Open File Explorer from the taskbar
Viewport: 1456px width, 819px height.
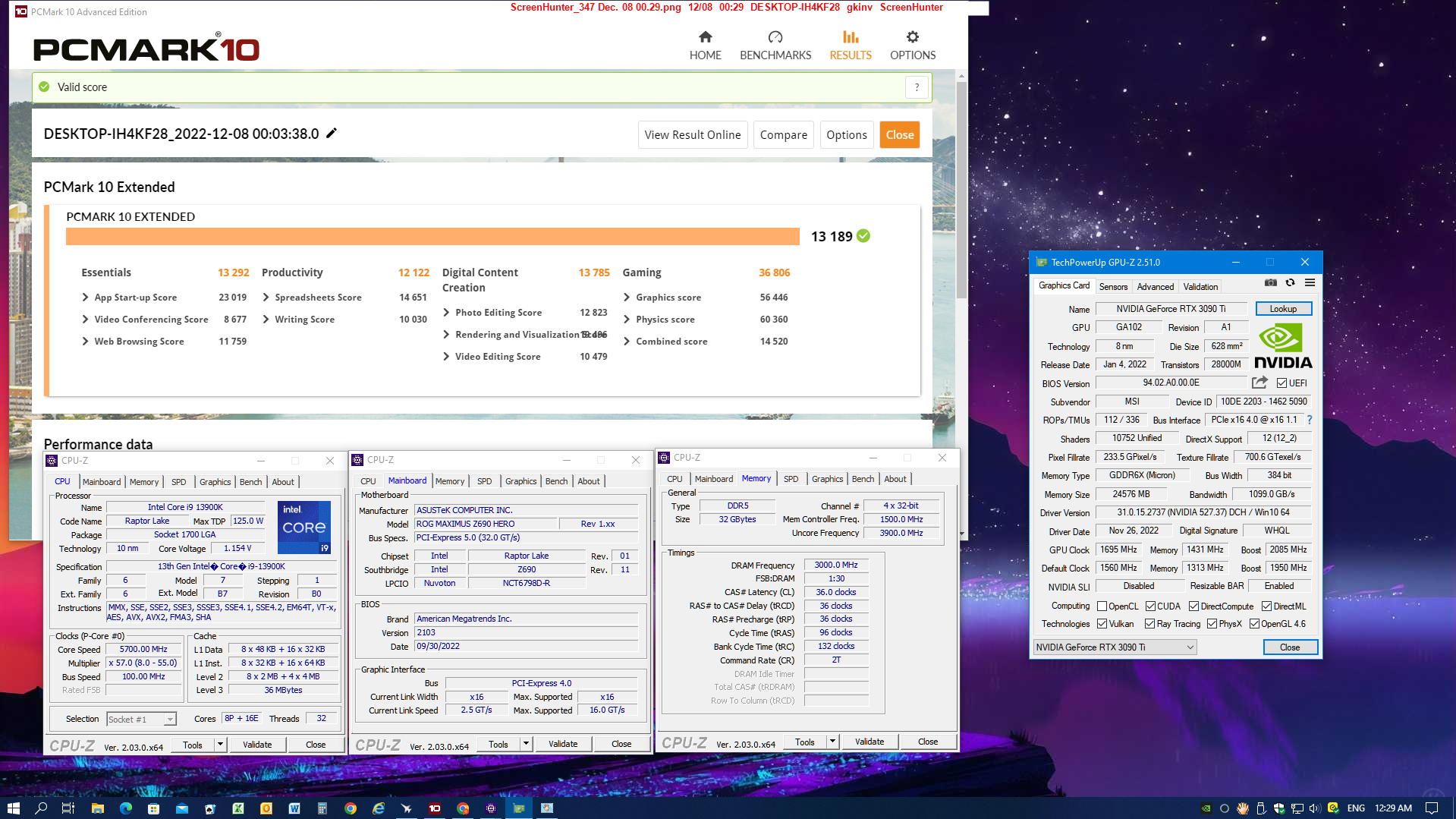97,808
